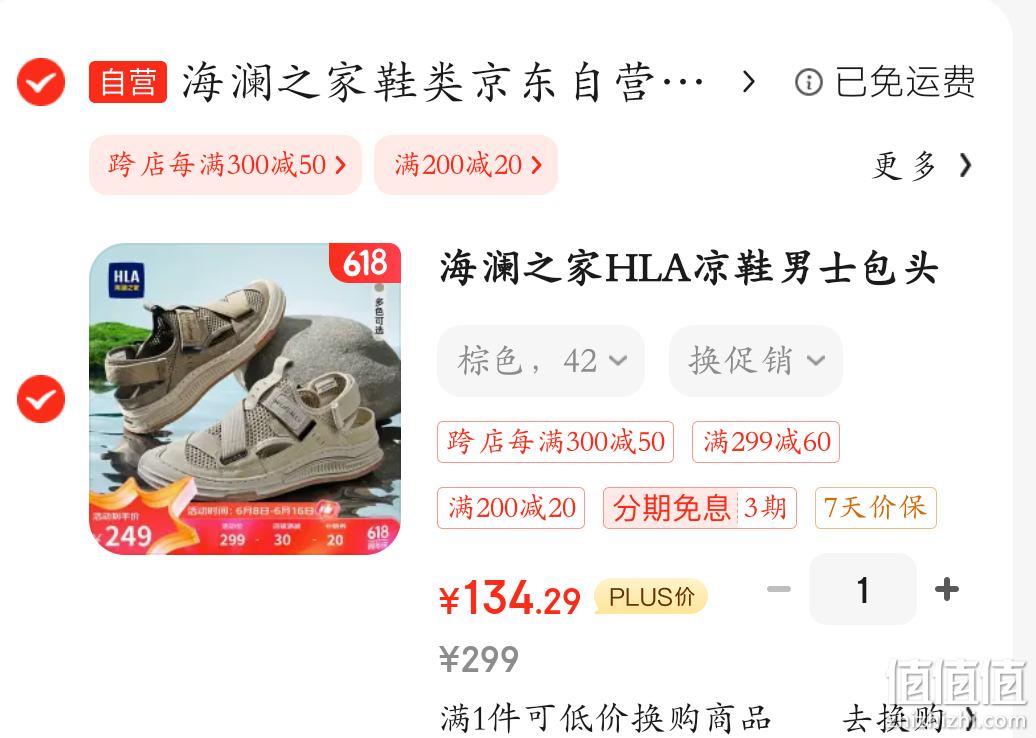
Task: Click the quantity input field showing 1
Action: pyautogui.click(x=863, y=589)
